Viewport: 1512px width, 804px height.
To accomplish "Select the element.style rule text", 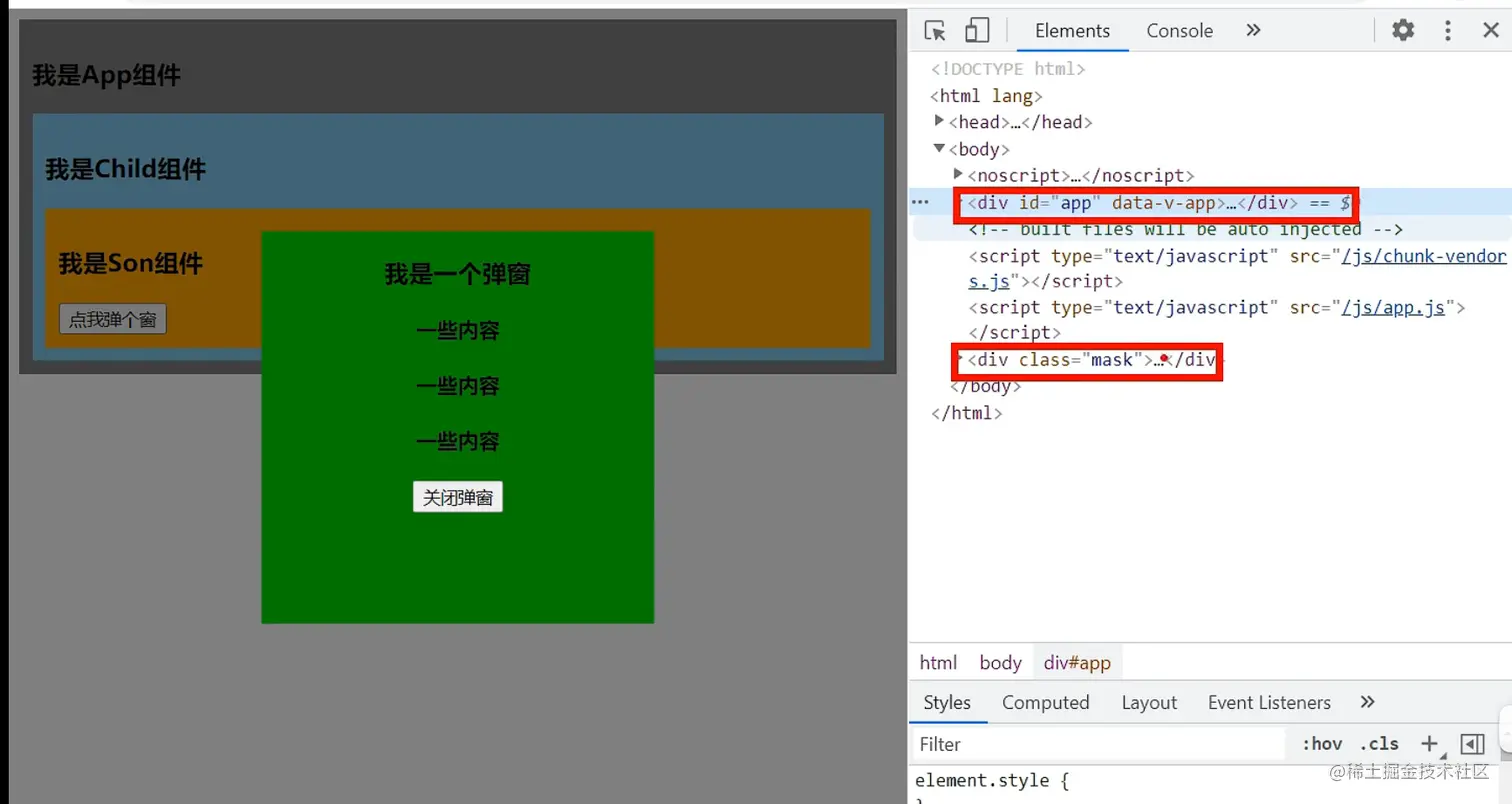I will [x=992, y=780].
